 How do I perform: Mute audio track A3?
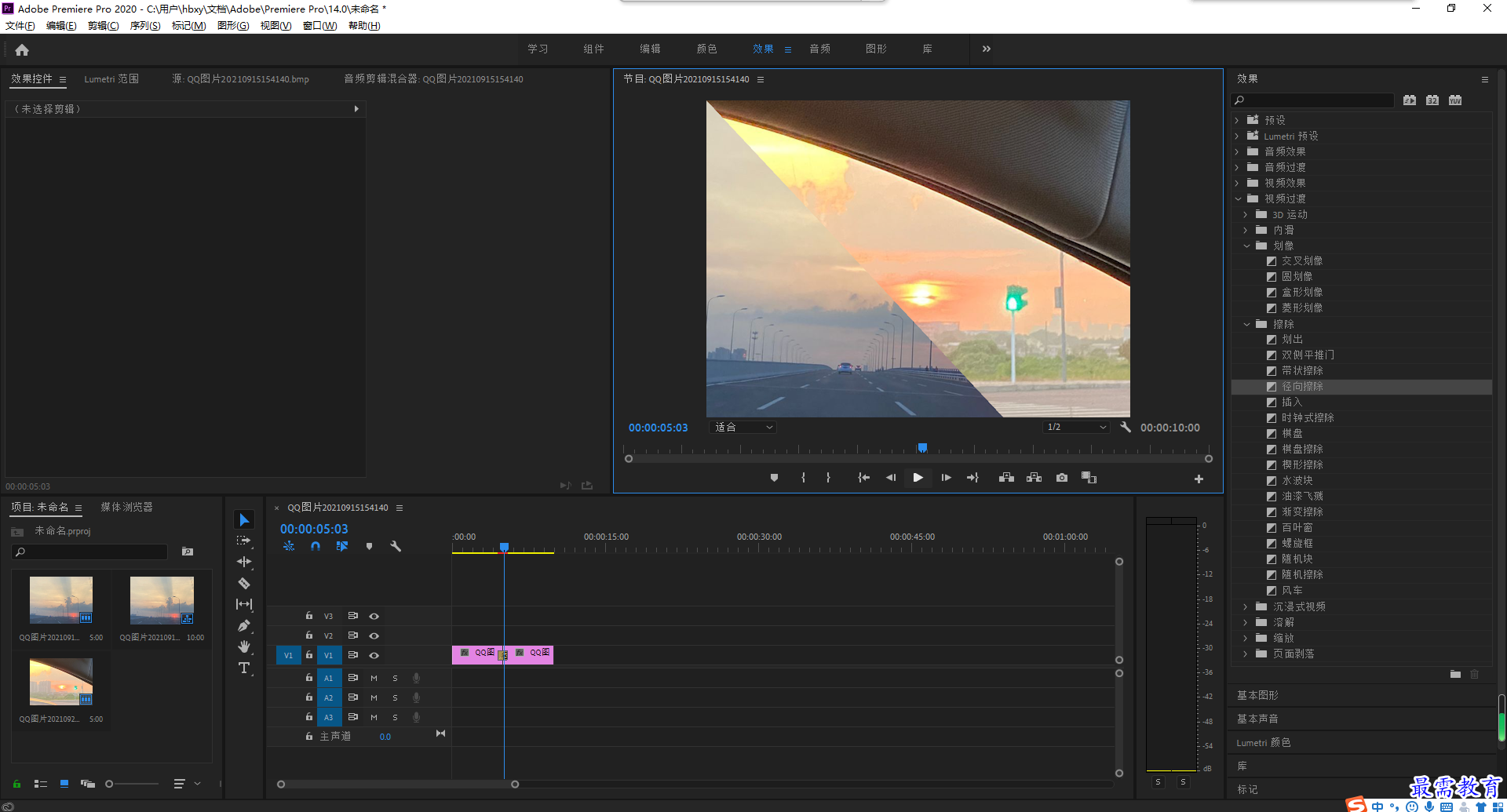coord(374,717)
